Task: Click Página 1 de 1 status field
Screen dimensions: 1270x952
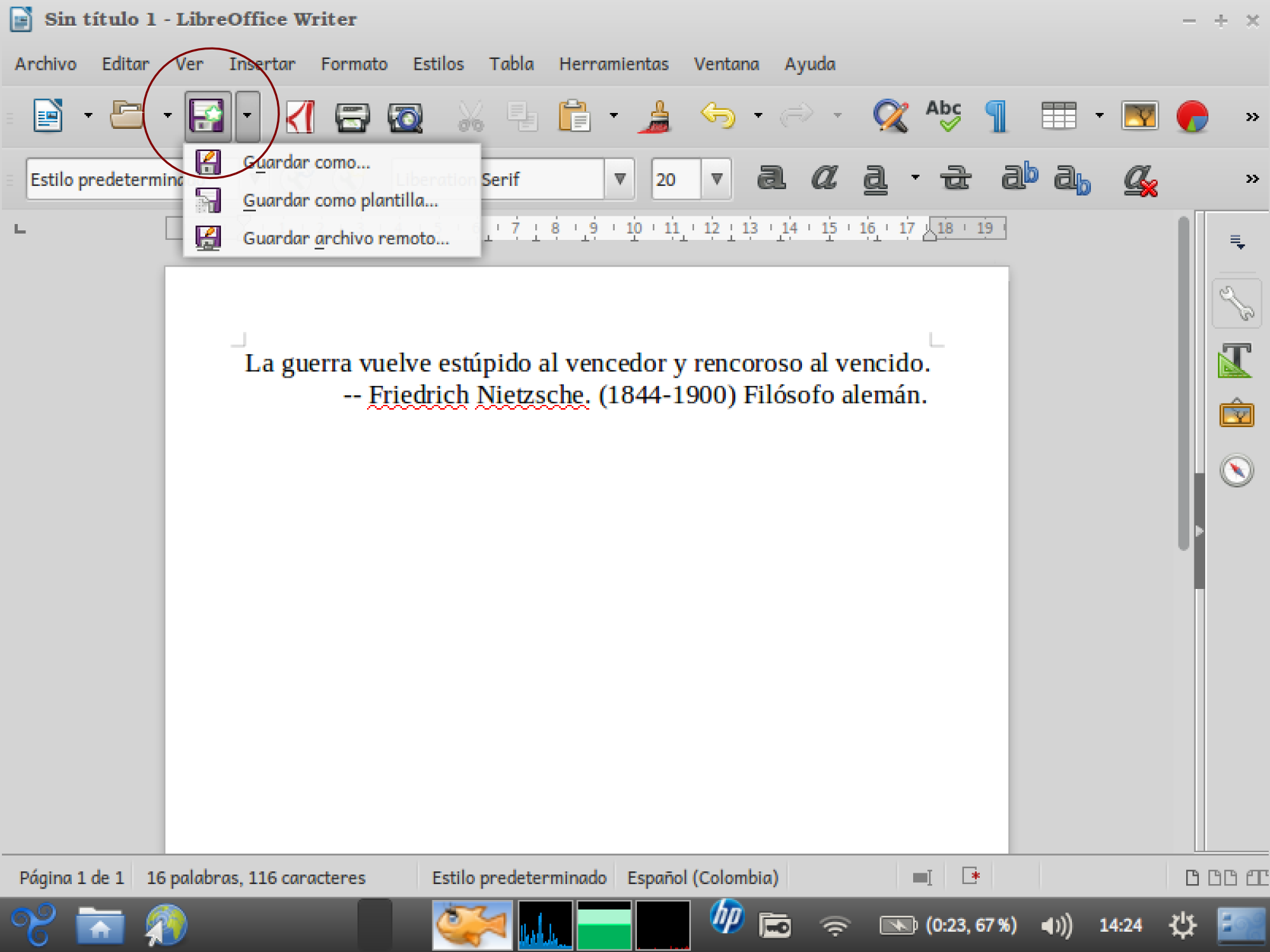Action: click(x=71, y=878)
